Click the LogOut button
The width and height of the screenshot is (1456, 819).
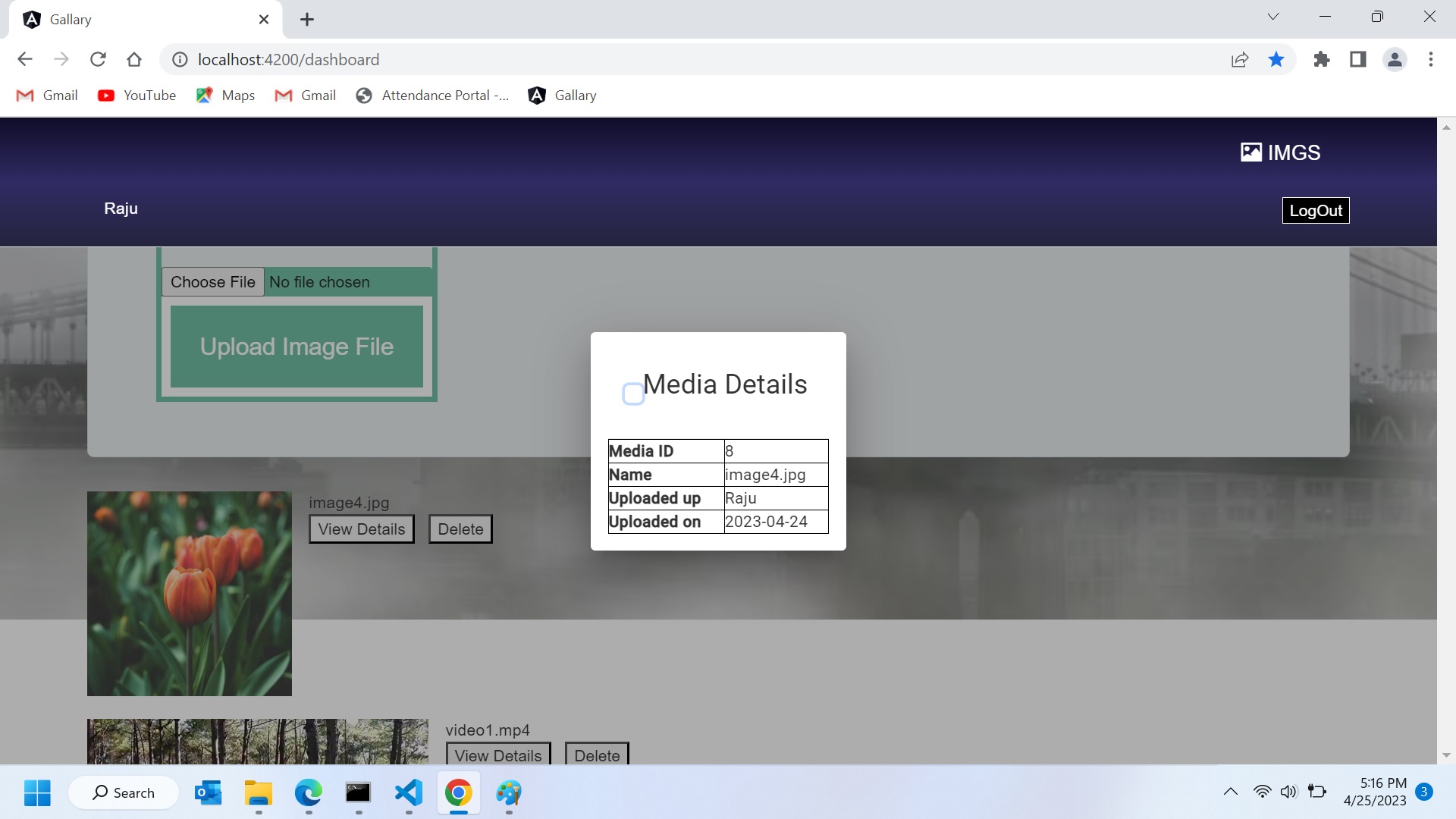tap(1316, 211)
